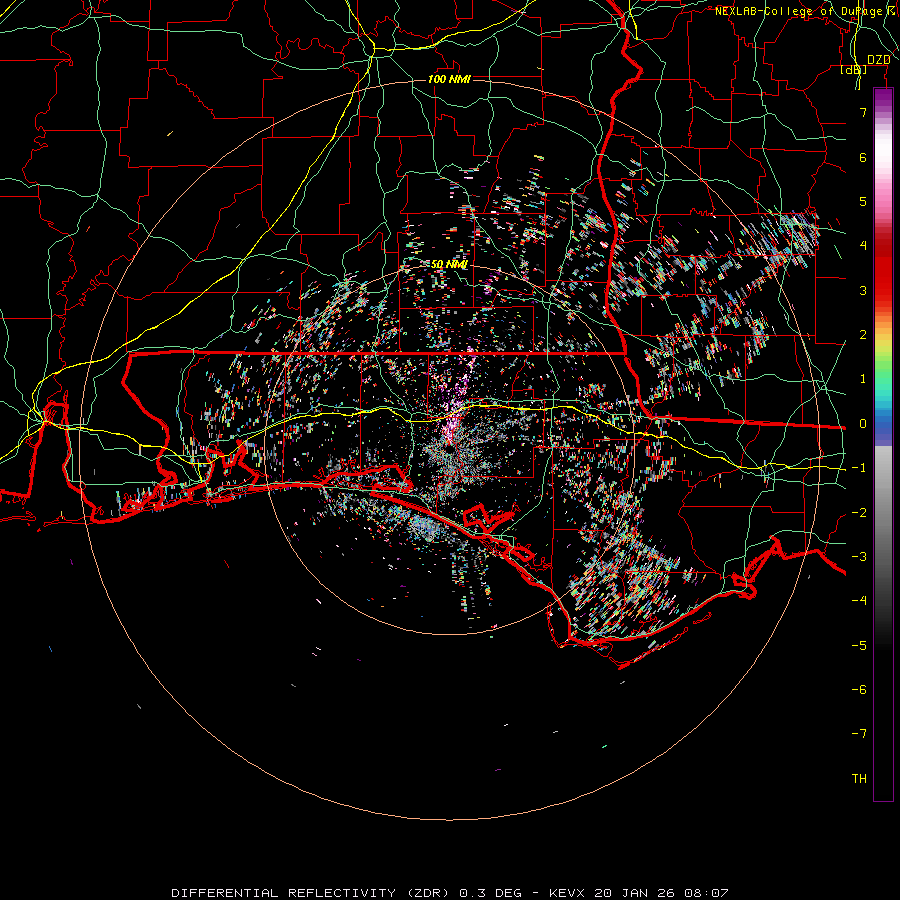
Task: Click the '-5' value on color scale
Action: click(859, 646)
